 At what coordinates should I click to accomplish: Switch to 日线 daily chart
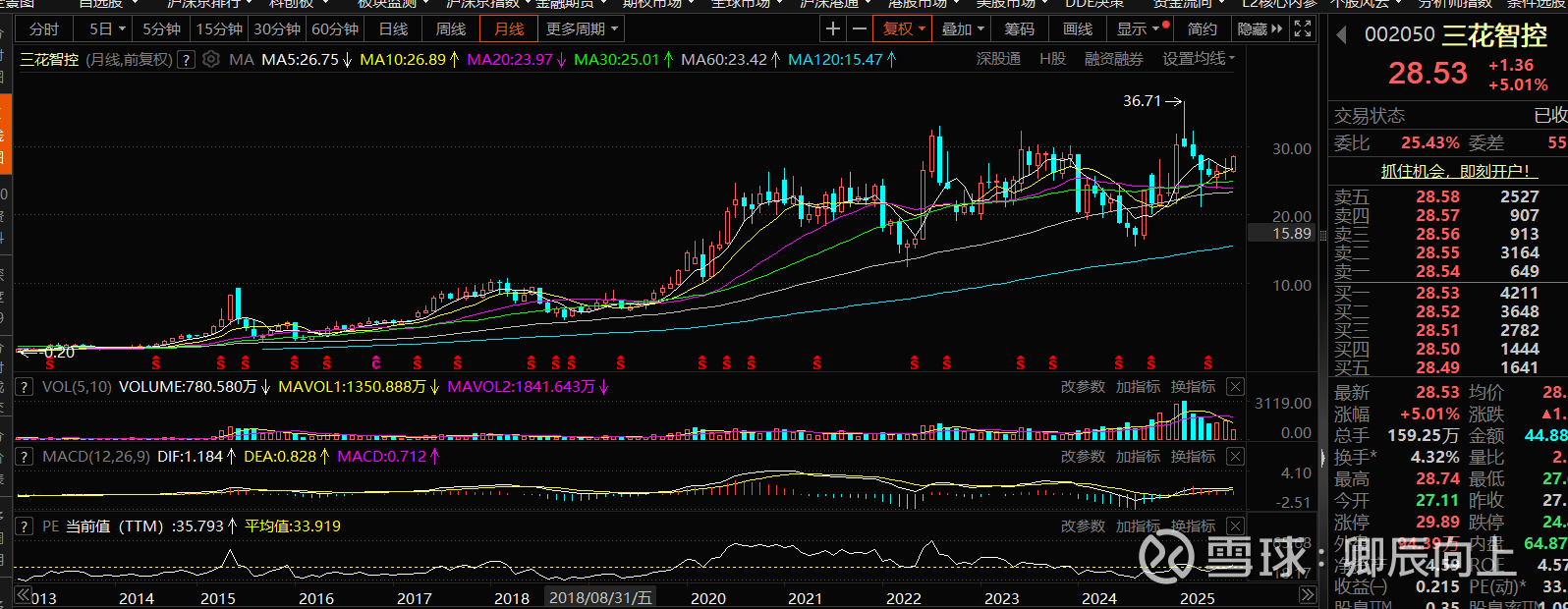[x=393, y=28]
